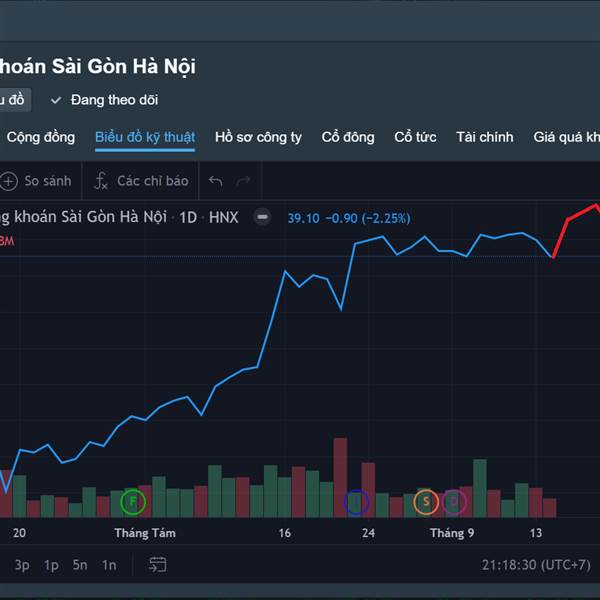The image size is (600, 600).
Task: Click the blue circle event marker near 24
Action: (356, 501)
